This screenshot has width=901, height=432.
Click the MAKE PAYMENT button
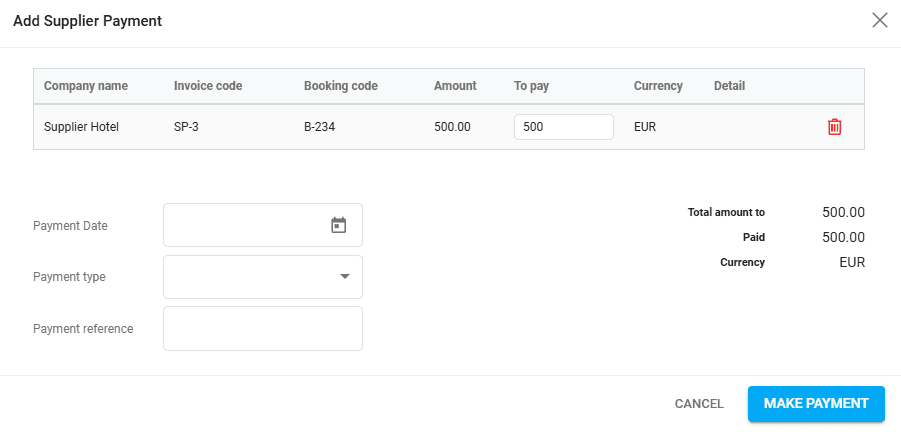coord(816,404)
